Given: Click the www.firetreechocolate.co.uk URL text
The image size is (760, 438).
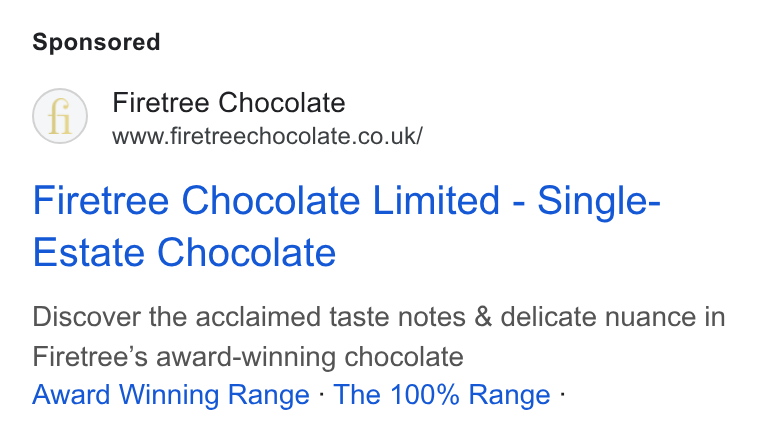Looking at the screenshot, I should (x=268, y=136).
